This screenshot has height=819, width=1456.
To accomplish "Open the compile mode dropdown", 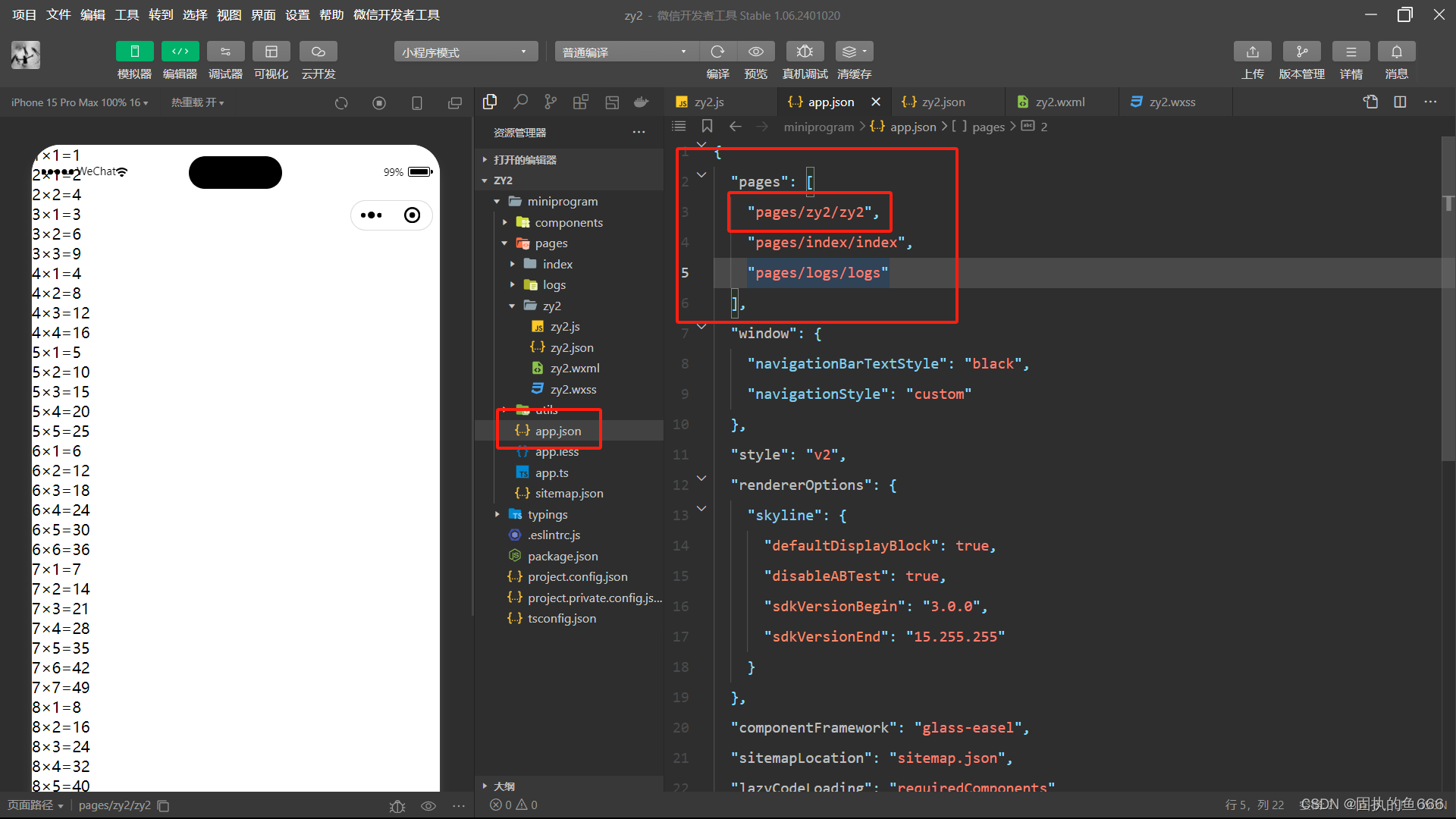I will tap(626, 52).
